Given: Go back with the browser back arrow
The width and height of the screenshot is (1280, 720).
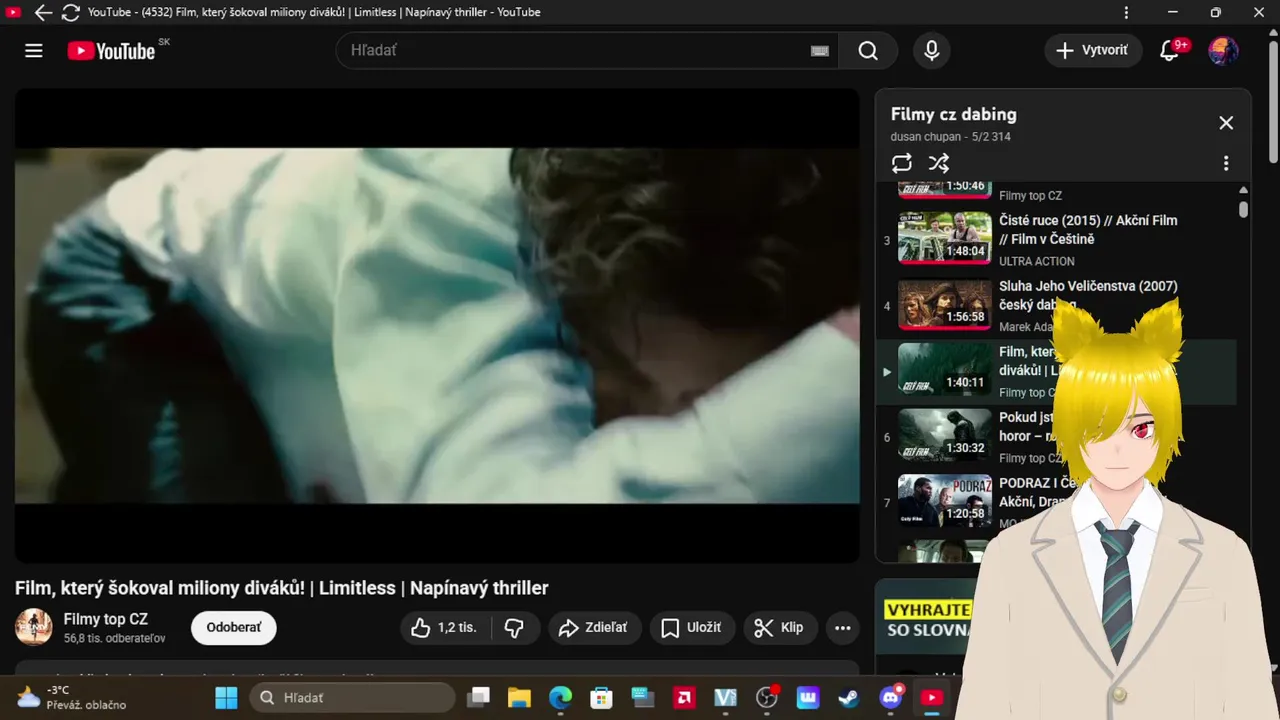Looking at the screenshot, I should point(43,13).
